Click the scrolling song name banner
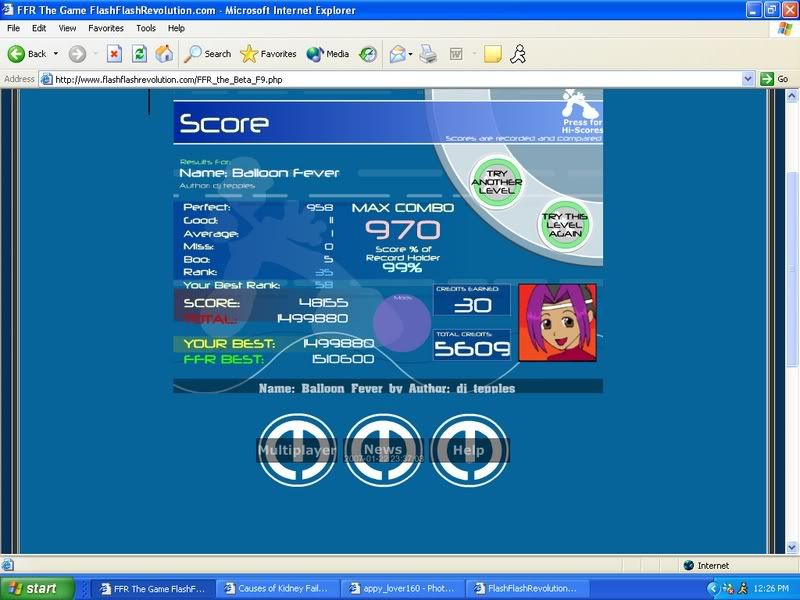 click(x=388, y=387)
